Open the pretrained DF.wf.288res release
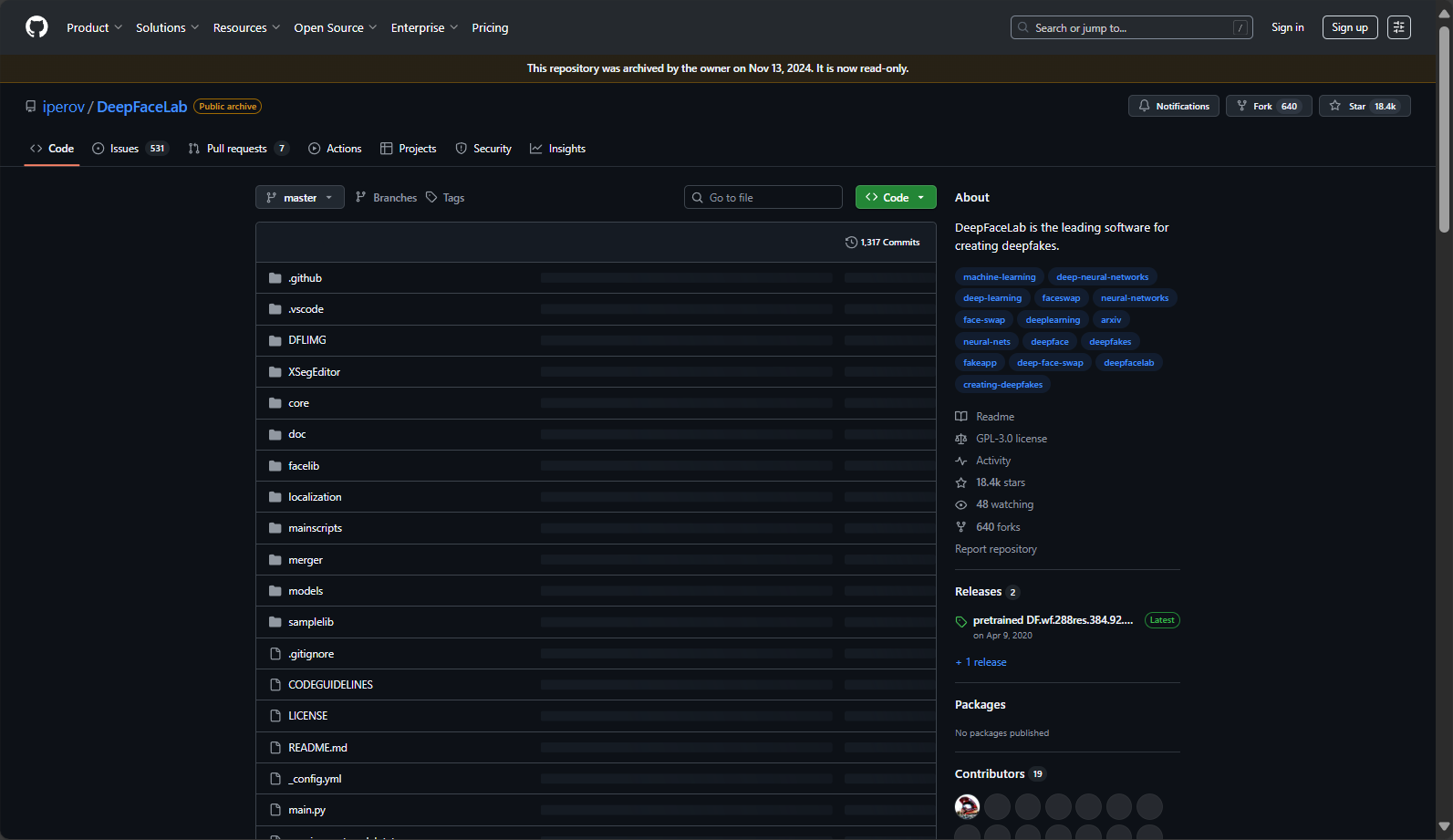Viewport: 1453px width, 840px height. 1053,620
